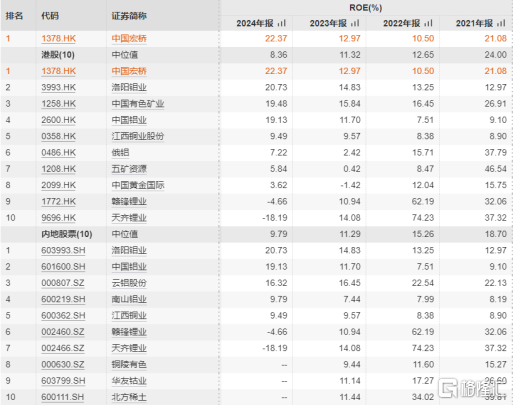The image size is (513, 405).
Task: Open stock code 002460.SZ
Action: (63, 332)
